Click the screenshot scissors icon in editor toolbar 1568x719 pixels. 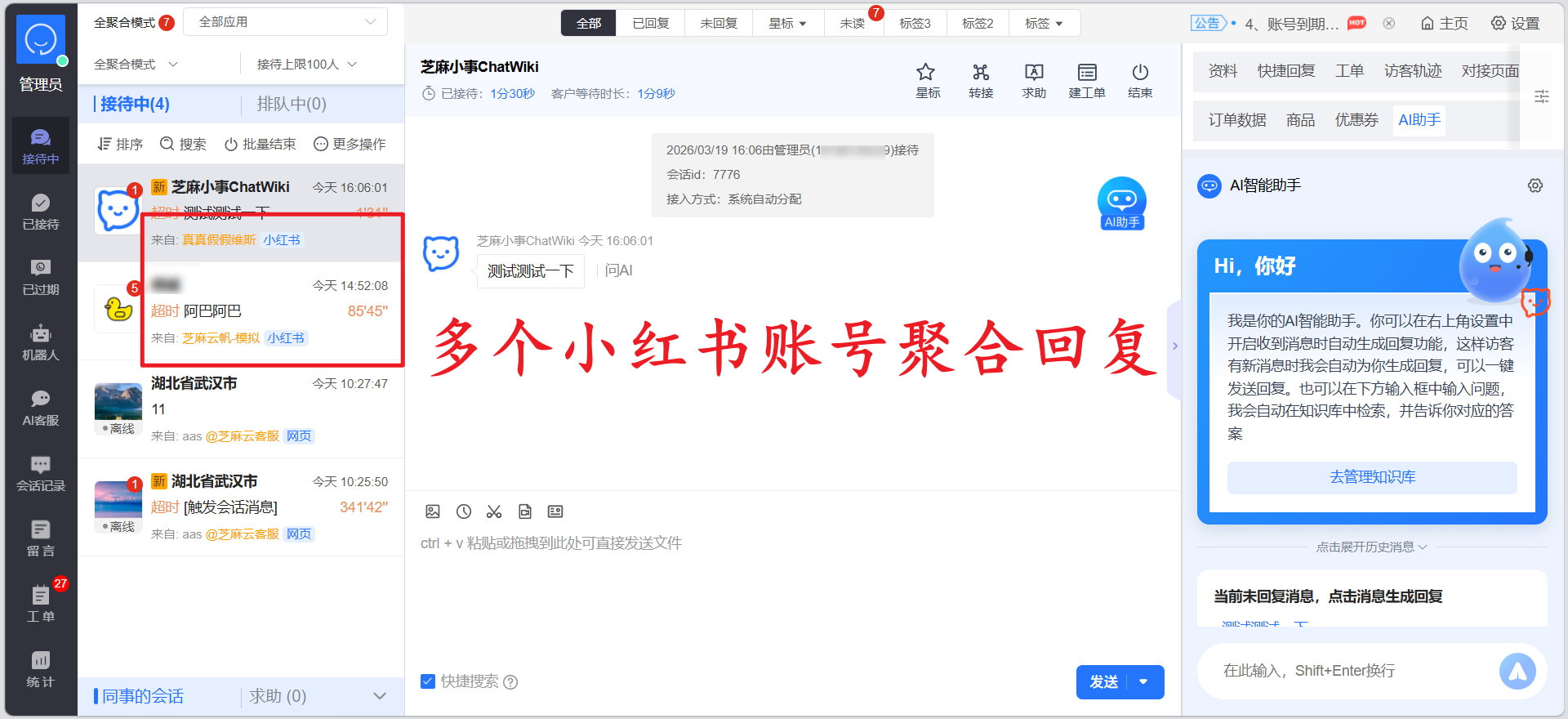tap(494, 511)
